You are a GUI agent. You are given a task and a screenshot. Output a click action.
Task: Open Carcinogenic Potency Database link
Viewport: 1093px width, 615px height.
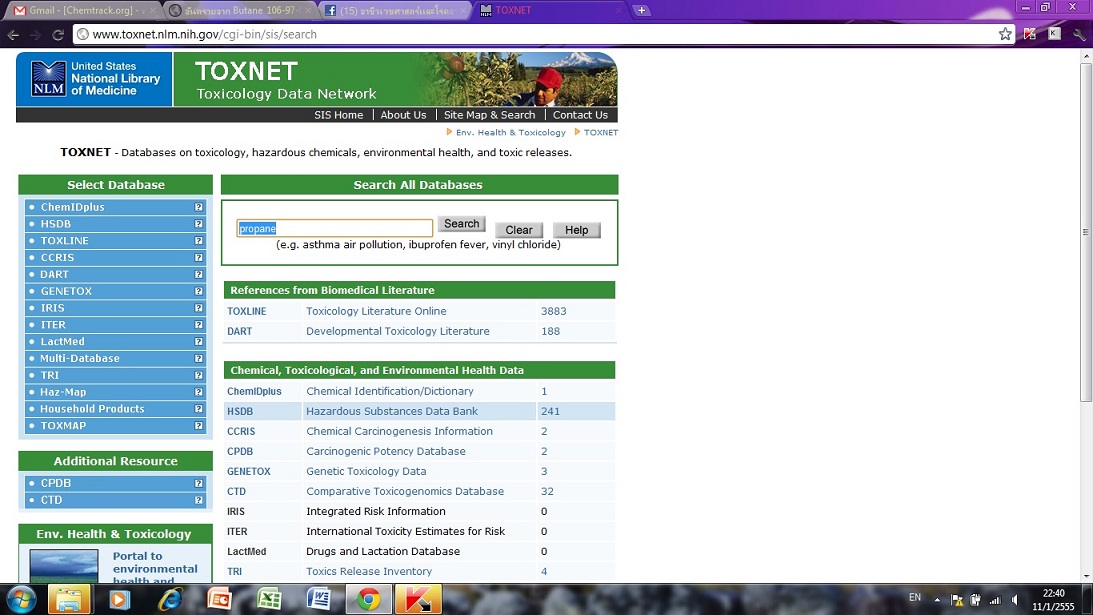385,452
